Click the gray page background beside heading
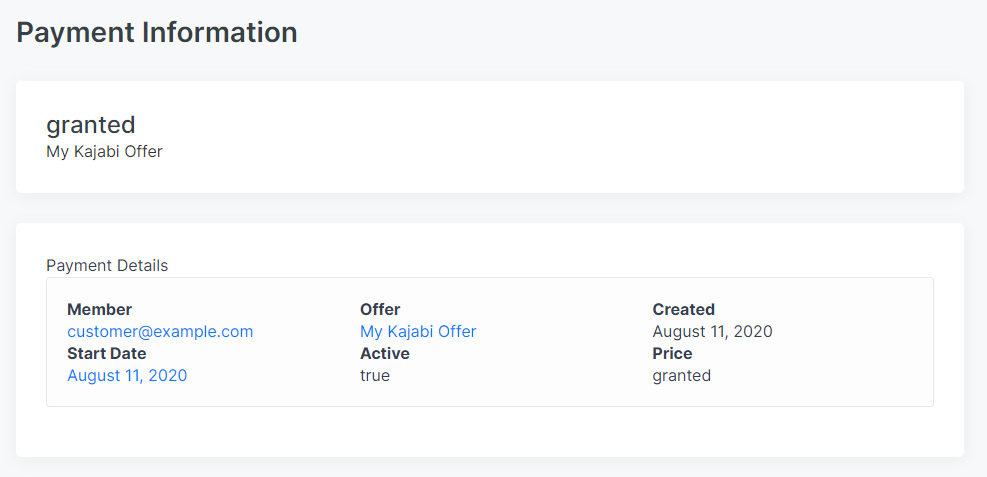 click(x=629, y=33)
